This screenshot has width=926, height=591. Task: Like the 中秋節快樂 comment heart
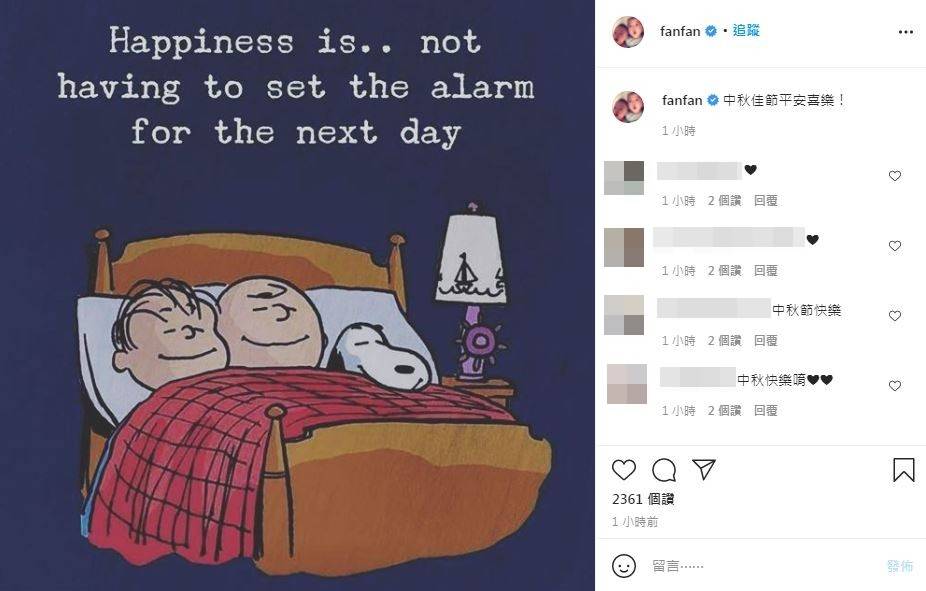coord(895,316)
